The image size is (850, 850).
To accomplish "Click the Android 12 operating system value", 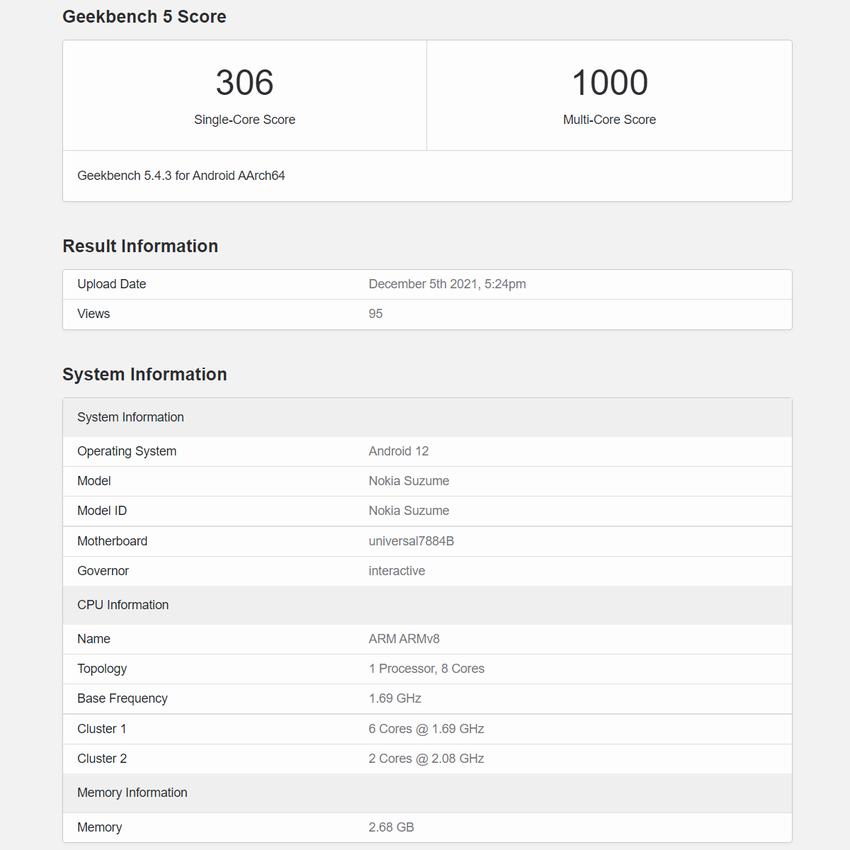I will pos(398,451).
